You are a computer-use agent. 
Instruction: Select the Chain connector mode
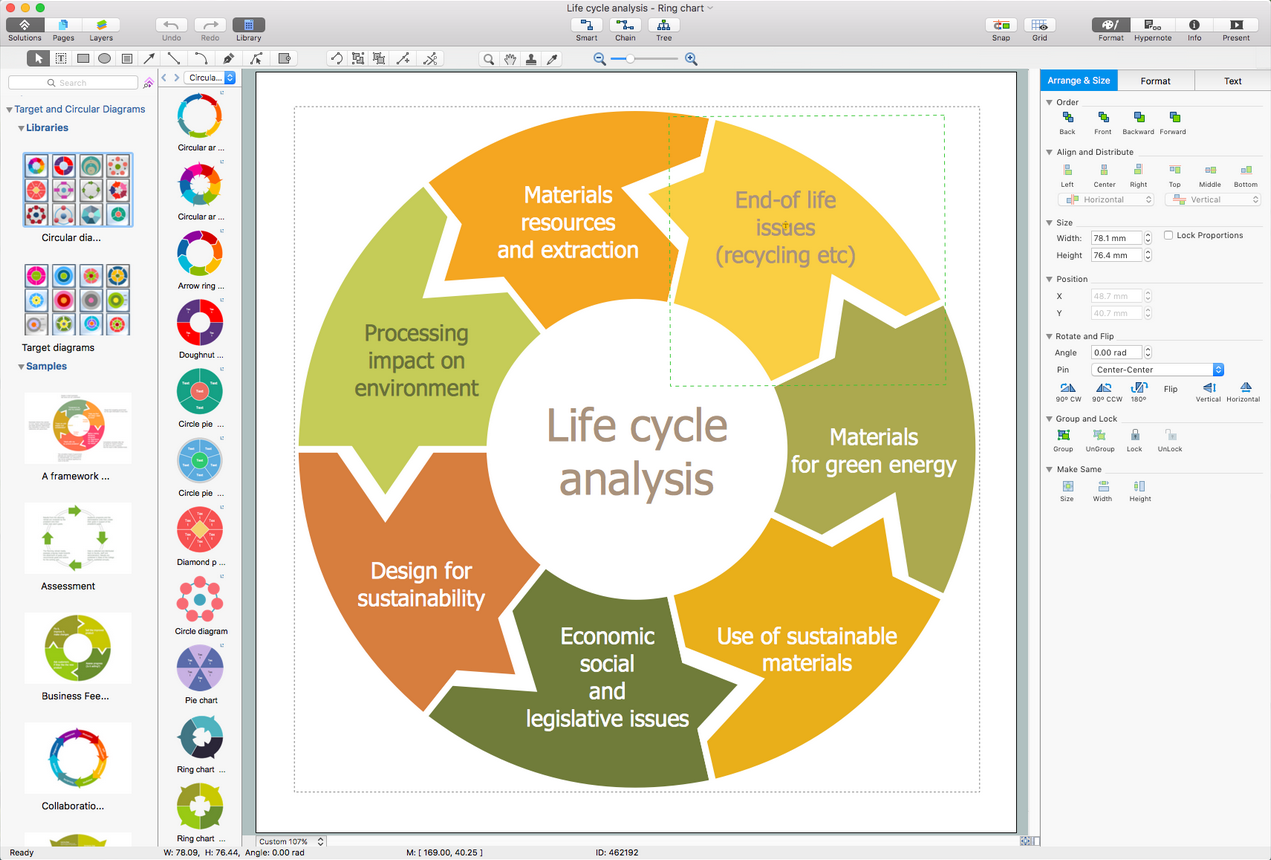(x=625, y=25)
